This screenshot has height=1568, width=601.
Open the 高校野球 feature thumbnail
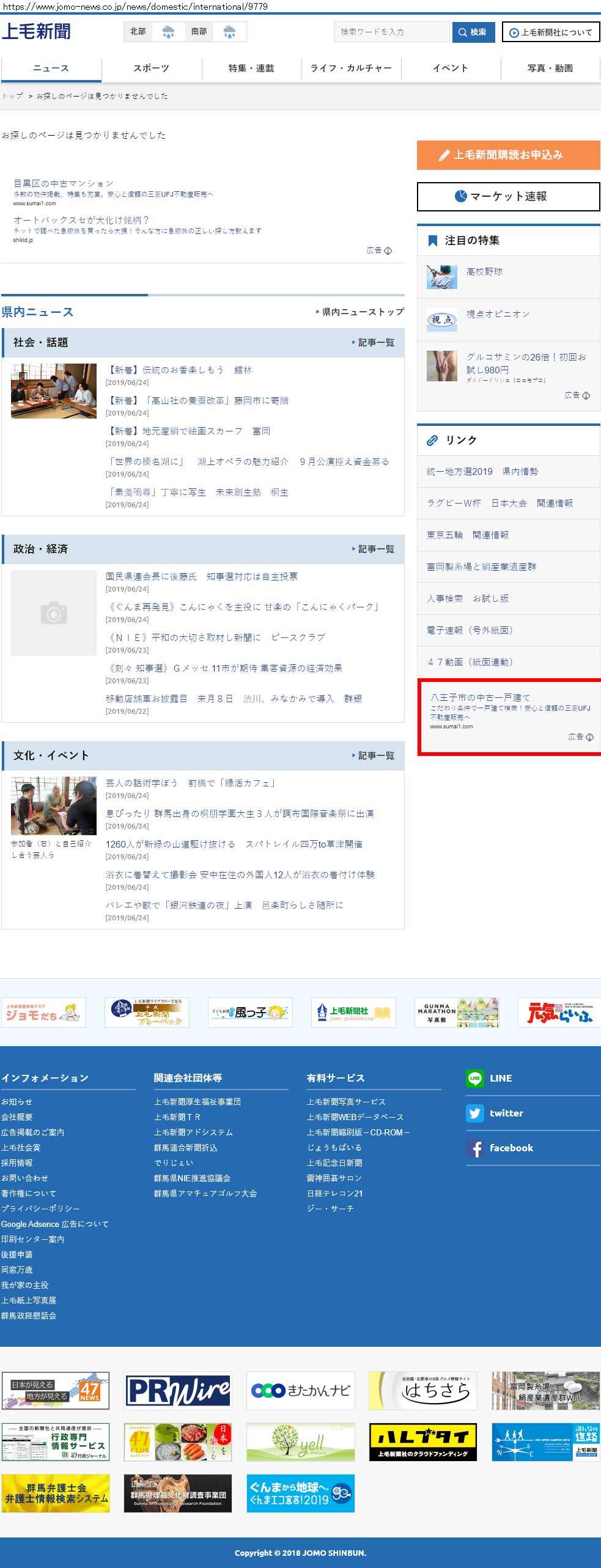(x=441, y=277)
